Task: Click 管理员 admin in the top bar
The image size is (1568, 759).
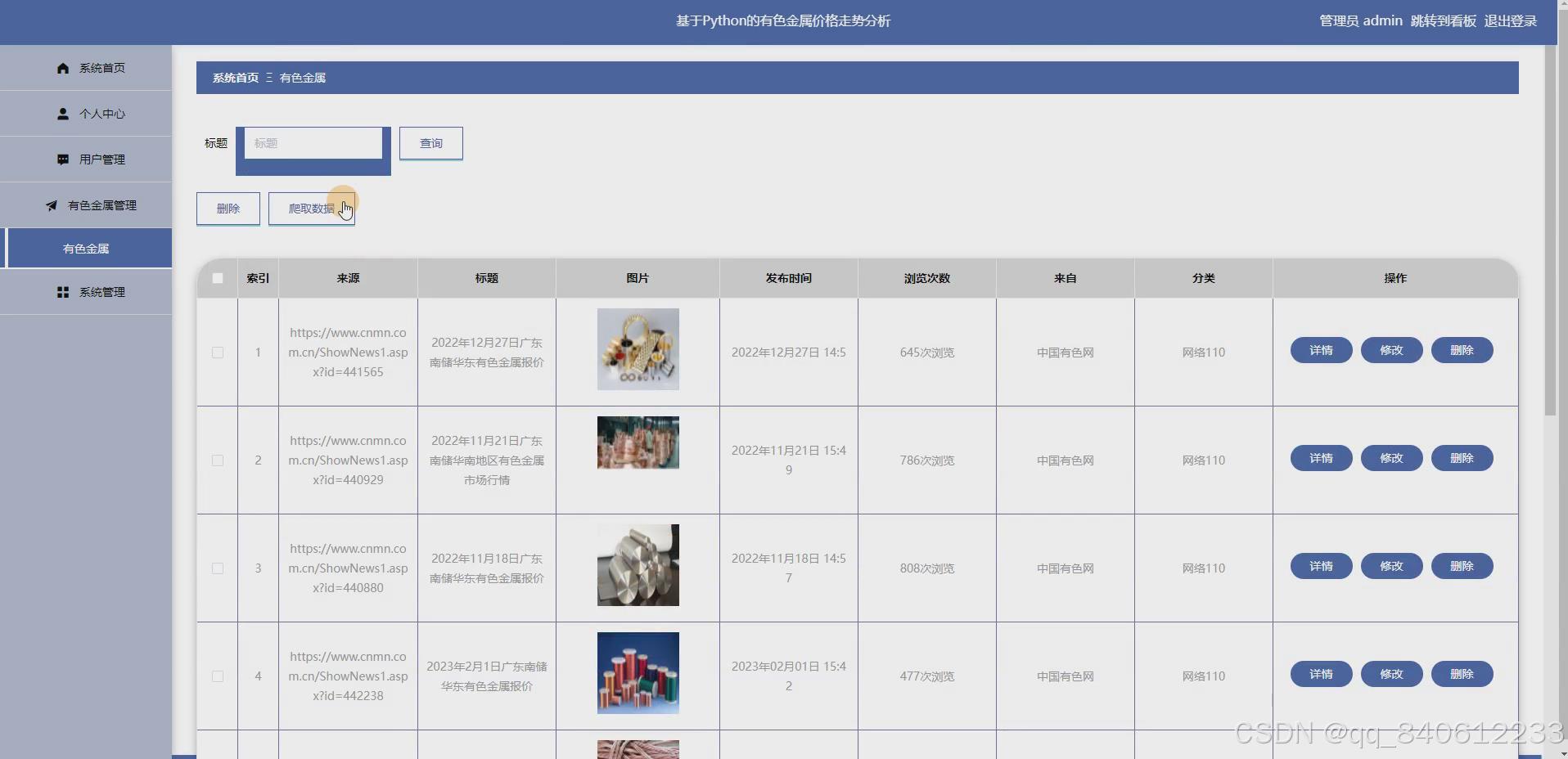Action: point(1360,21)
